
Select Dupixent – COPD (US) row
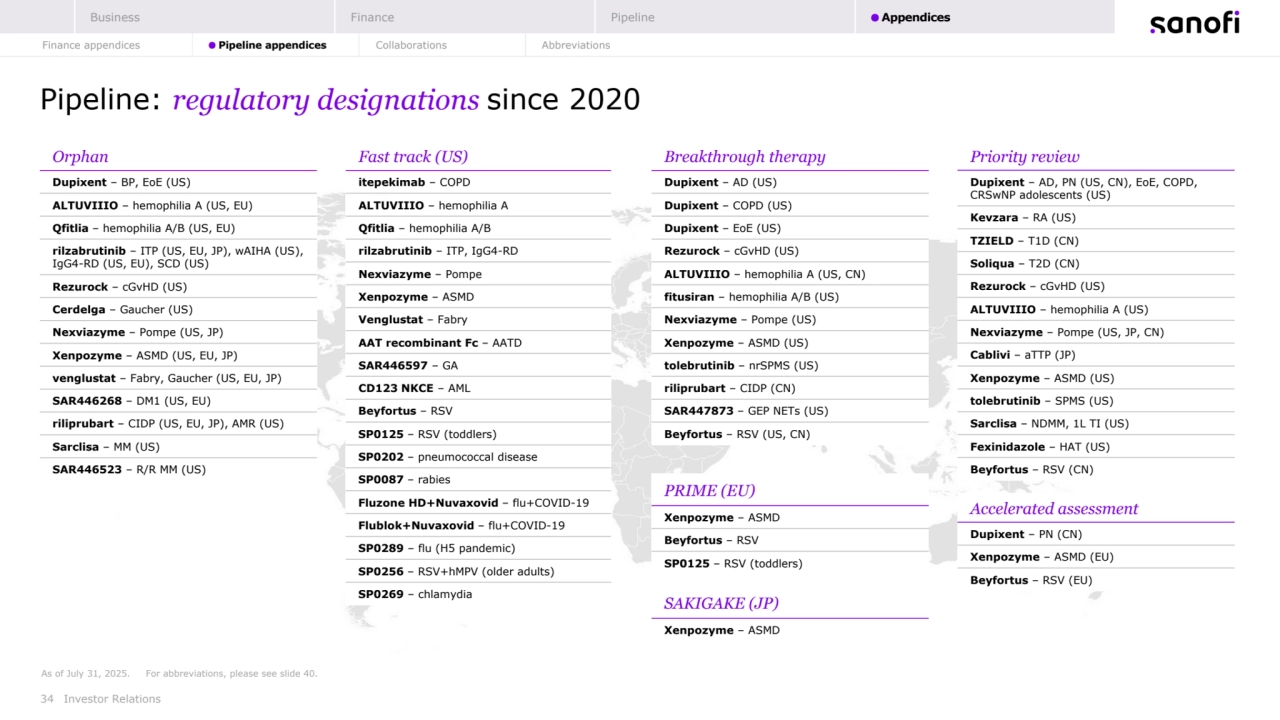790,205
